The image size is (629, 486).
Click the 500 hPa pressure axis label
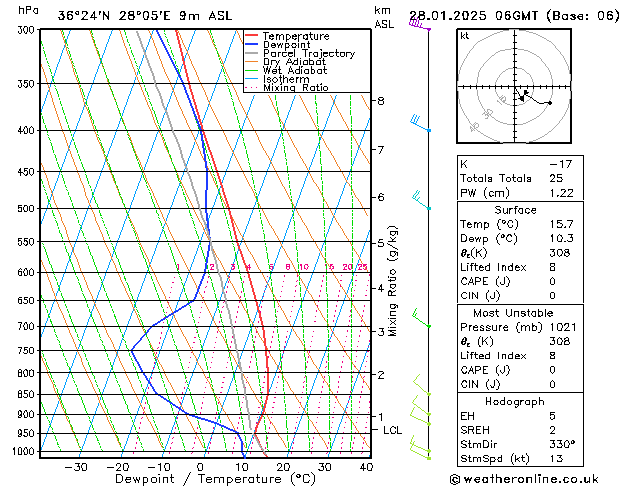pyautogui.click(x=26, y=209)
